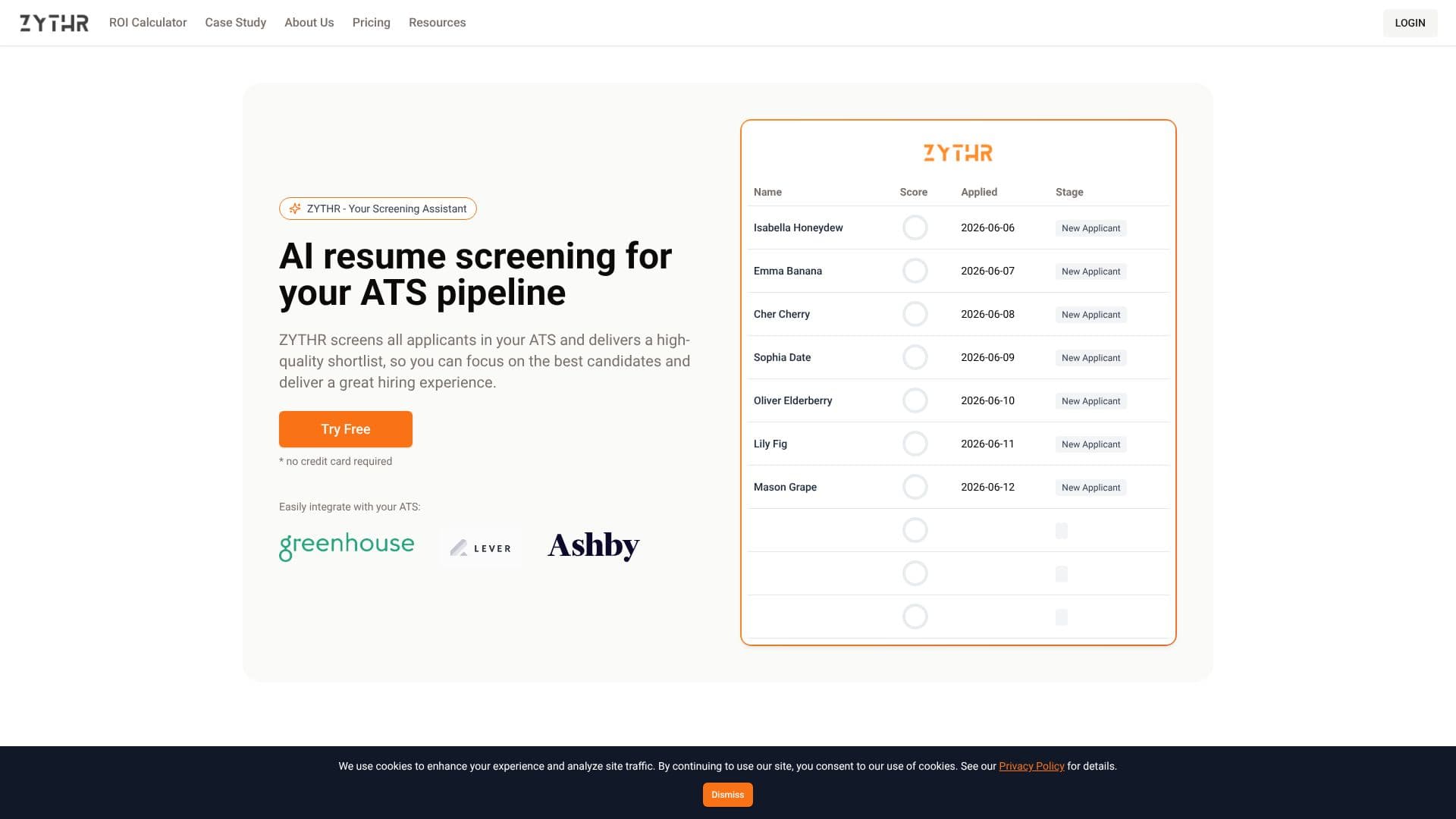
Task: Click Oliver Elderberry's score circle
Action: (915, 400)
